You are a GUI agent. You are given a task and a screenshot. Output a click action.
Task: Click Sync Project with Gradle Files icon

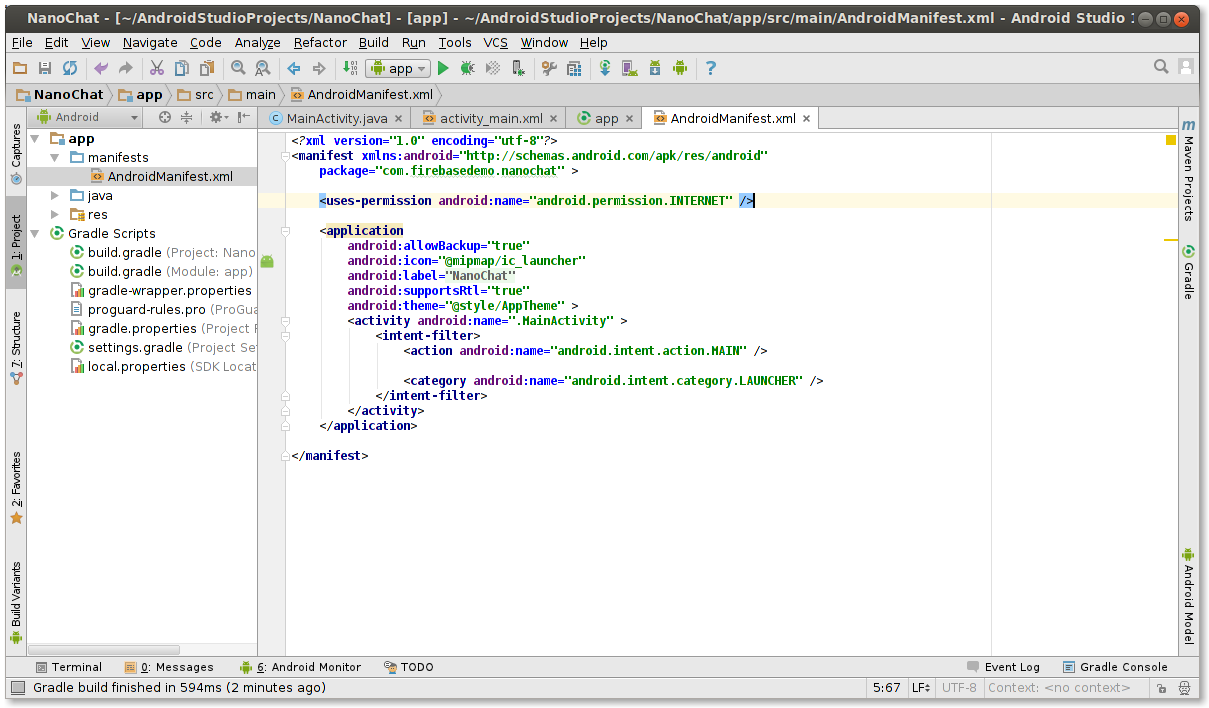point(605,68)
